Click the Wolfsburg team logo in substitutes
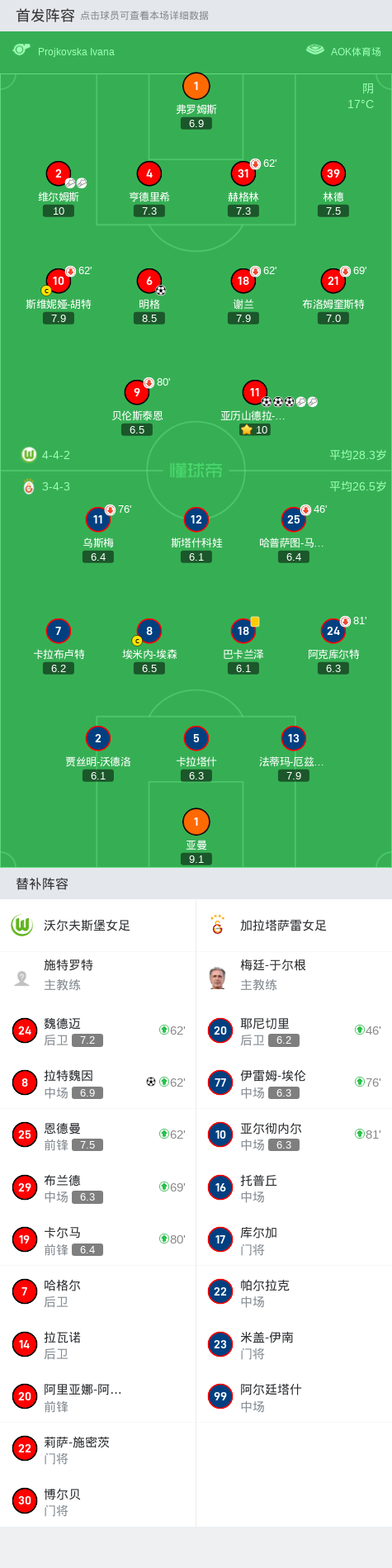Screen dimensions: 392x1568 coord(21,925)
